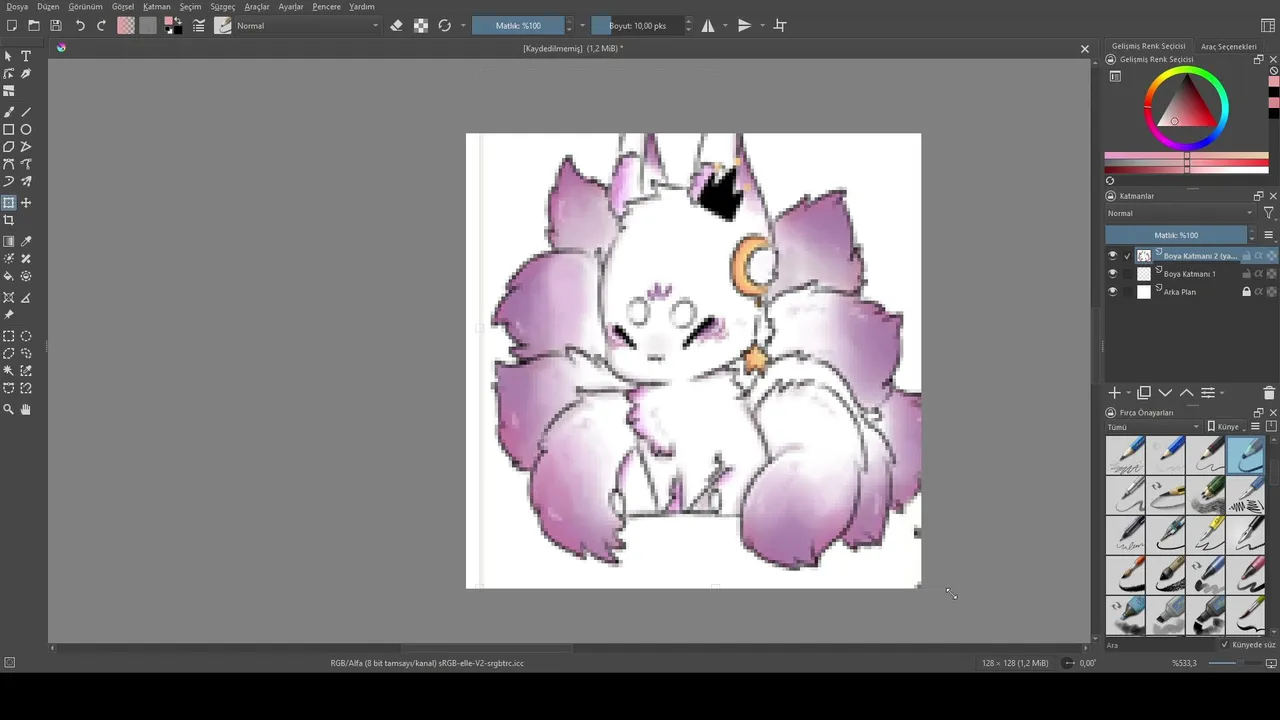Image resolution: width=1280 pixels, height=720 pixels.
Task: Redo the last undone action
Action: 101,26
